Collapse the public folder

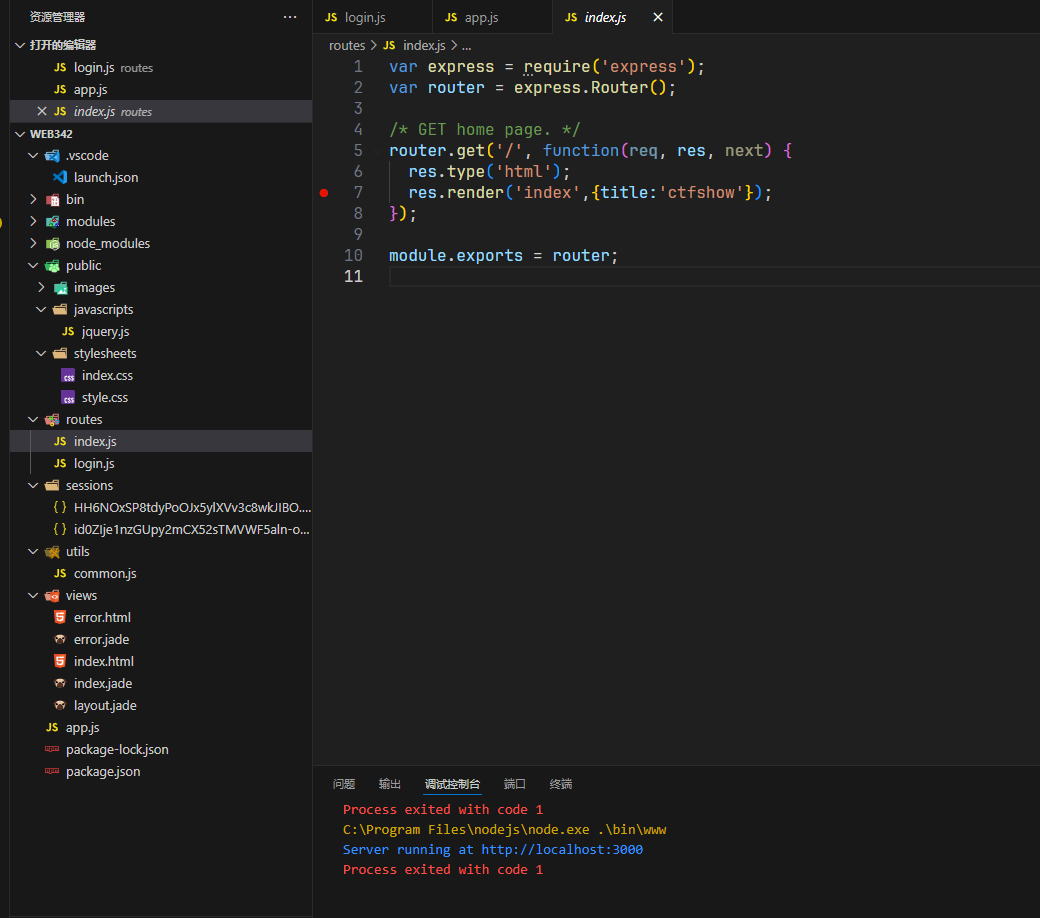tap(33, 265)
